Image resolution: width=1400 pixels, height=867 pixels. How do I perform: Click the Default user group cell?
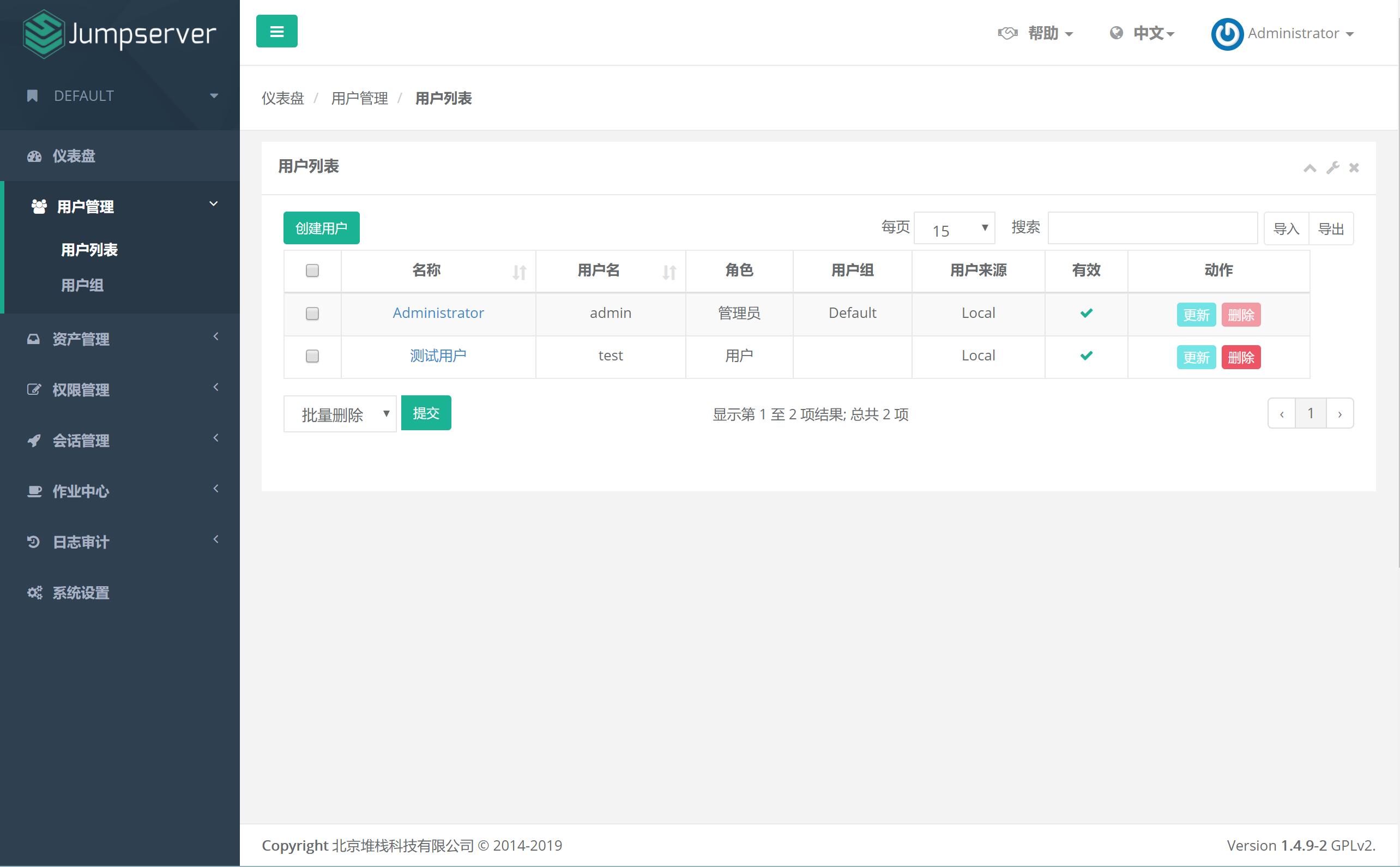pos(853,313)
